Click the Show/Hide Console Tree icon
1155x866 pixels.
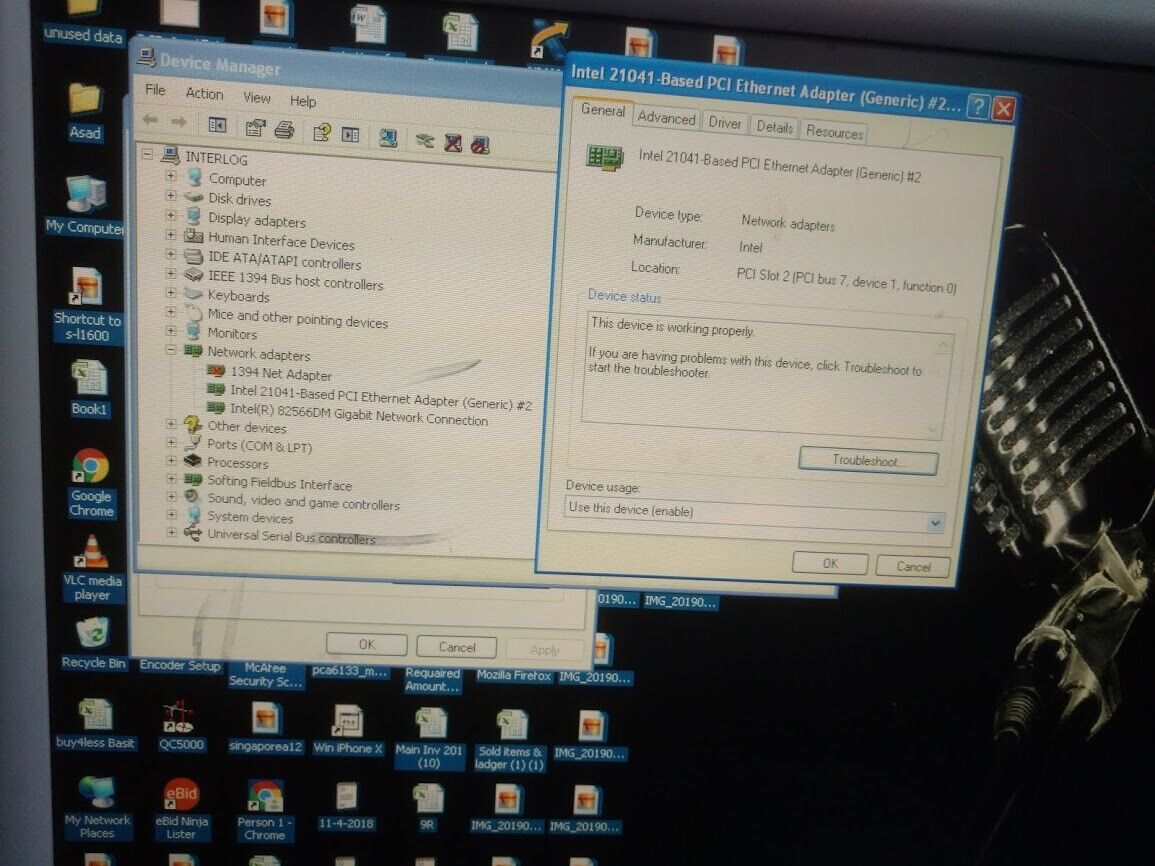[x=217, y=125]
